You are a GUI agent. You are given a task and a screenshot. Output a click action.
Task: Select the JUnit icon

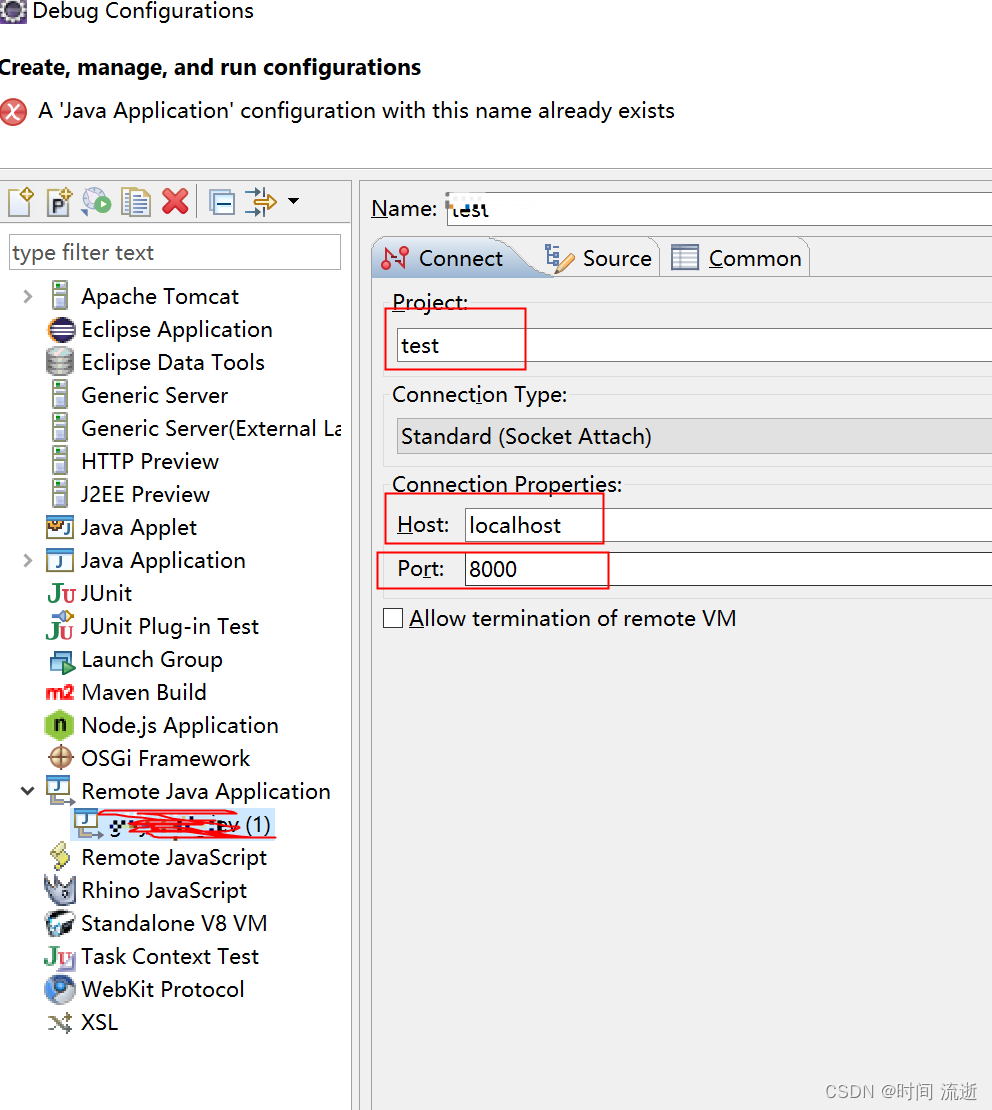(x=61, y=593)
